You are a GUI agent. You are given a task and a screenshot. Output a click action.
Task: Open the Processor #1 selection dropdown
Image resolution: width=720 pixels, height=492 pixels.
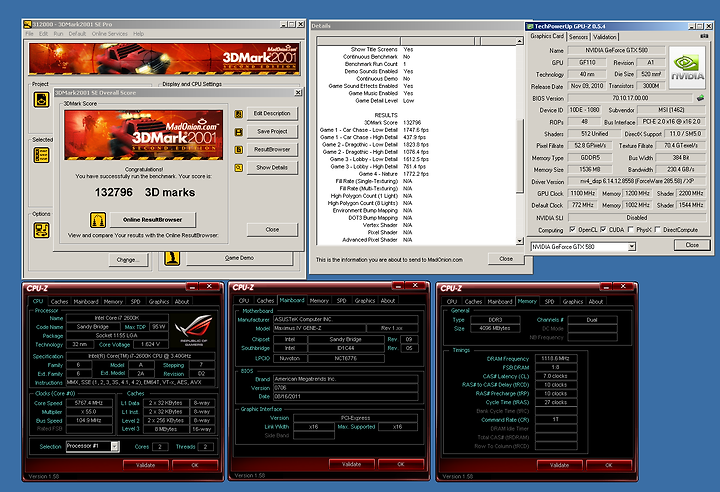[115, 446]
